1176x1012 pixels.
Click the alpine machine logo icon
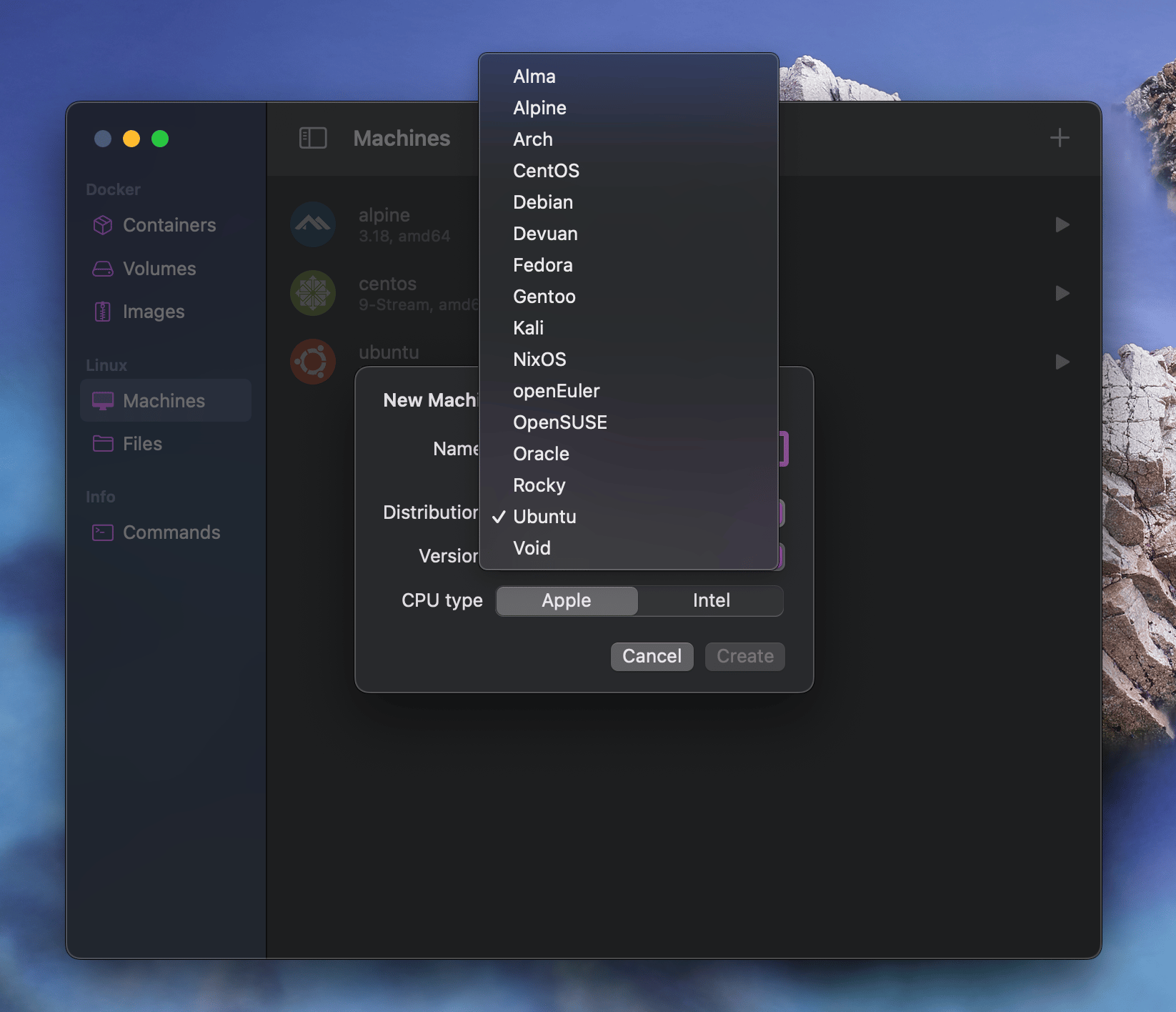(313, 224)
